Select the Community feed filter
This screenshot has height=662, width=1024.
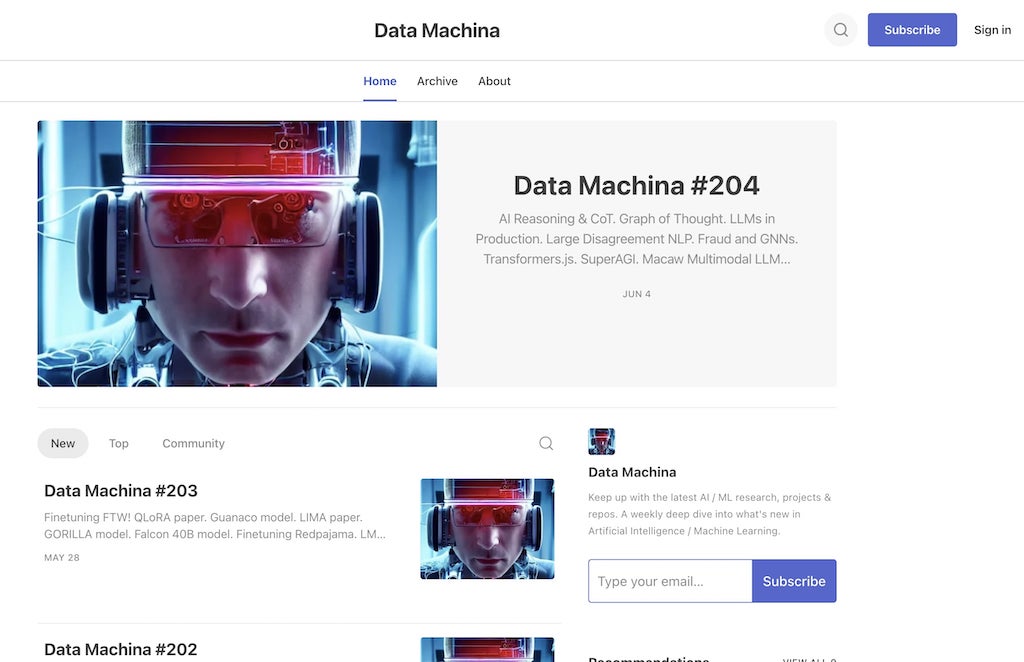click(x=193, y=443)
